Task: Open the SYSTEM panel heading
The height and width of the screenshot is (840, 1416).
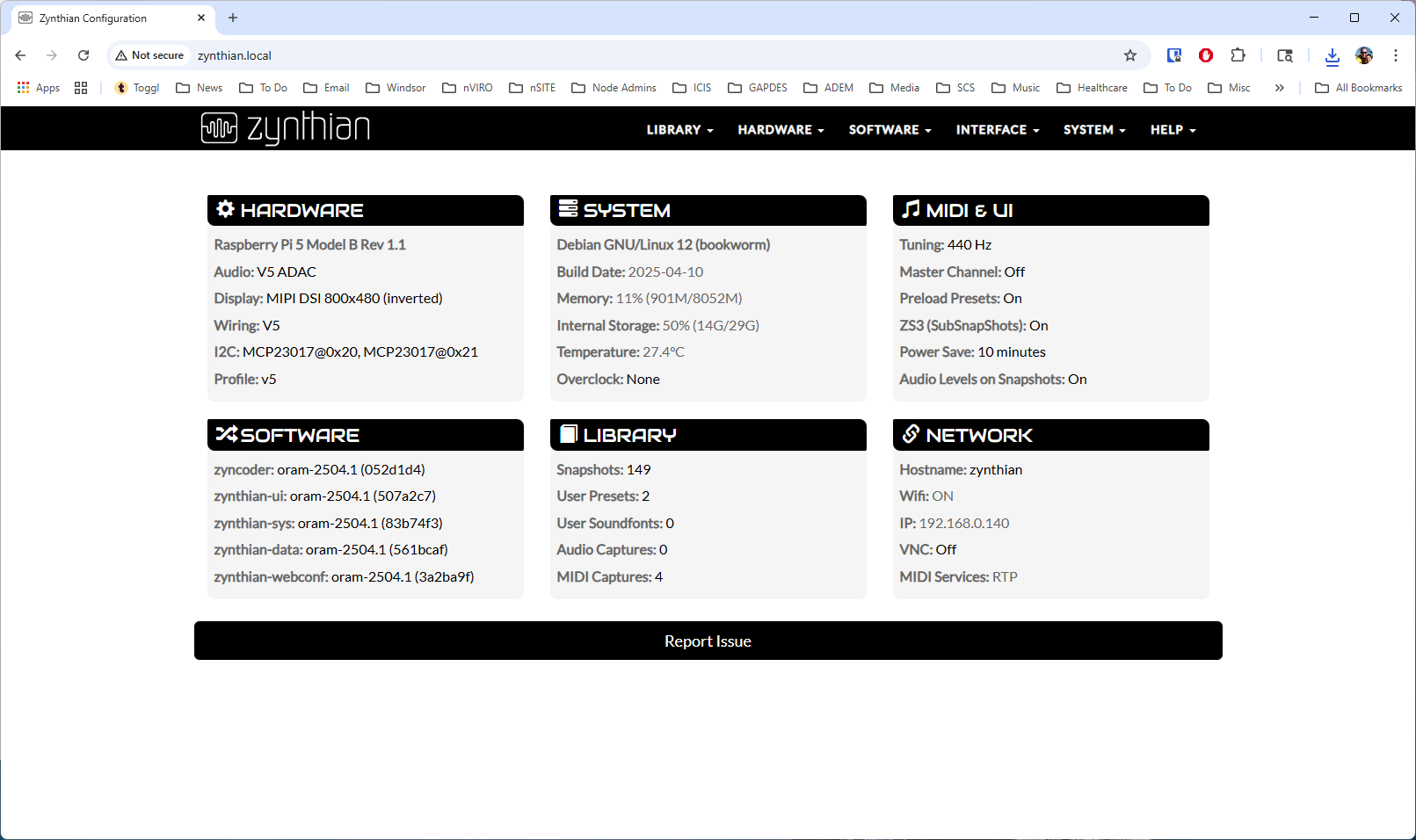Action: coord(708,210)
